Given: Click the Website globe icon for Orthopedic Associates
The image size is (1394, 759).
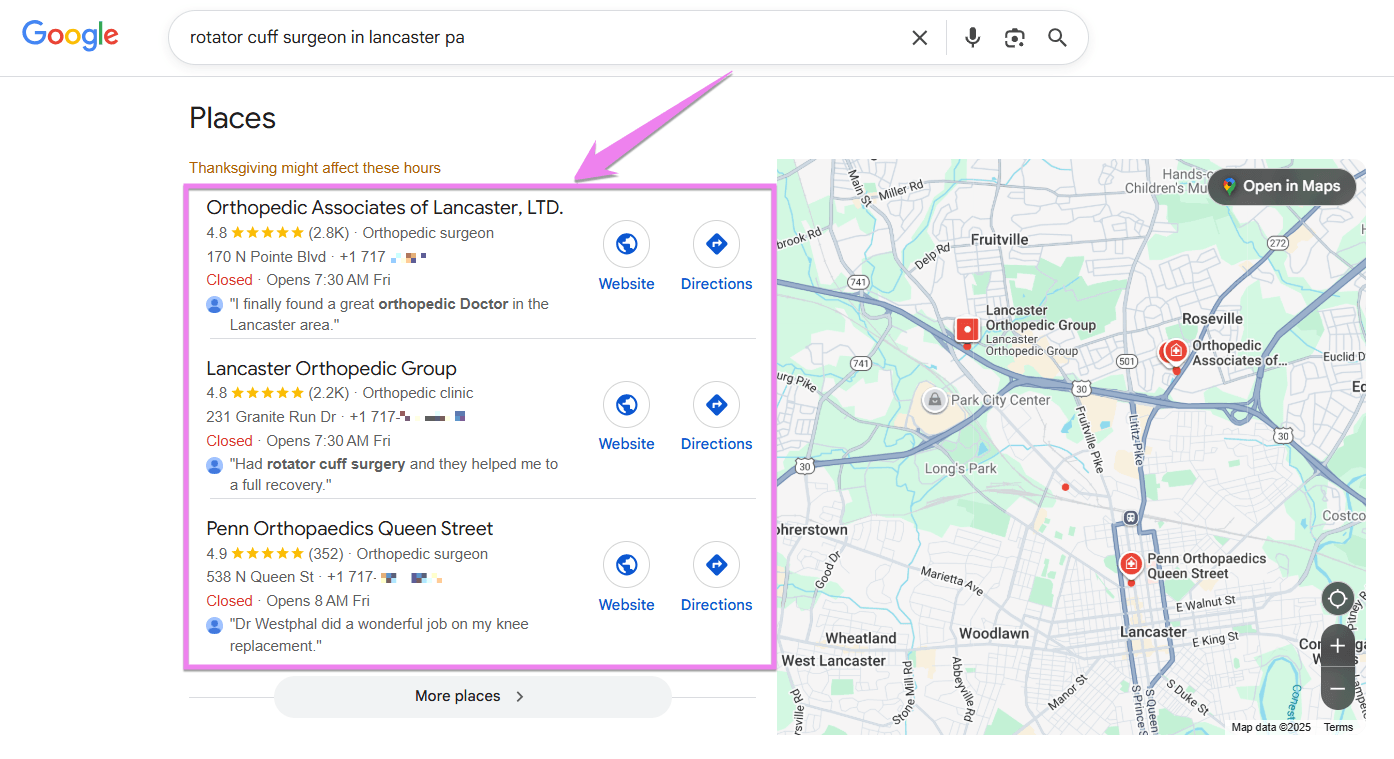Looking at the screenshot, I should [626, 243].
